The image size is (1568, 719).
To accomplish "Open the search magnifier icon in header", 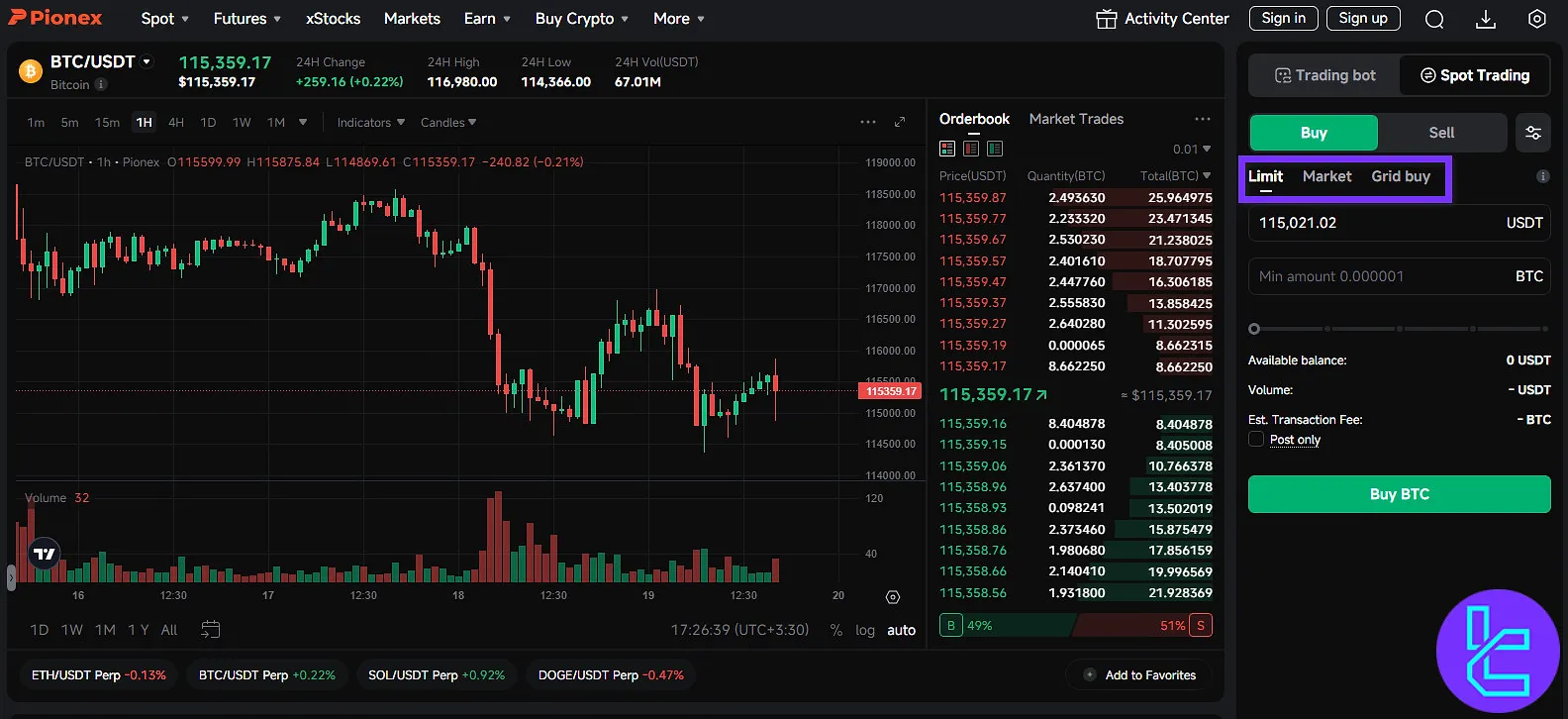I will [1434, 19].
